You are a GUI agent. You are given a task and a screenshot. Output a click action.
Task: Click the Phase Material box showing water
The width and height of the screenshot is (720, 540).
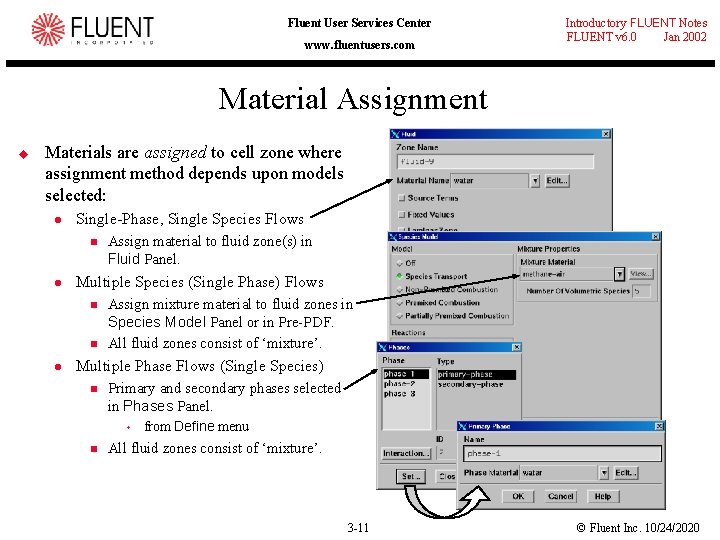(559, 472)
